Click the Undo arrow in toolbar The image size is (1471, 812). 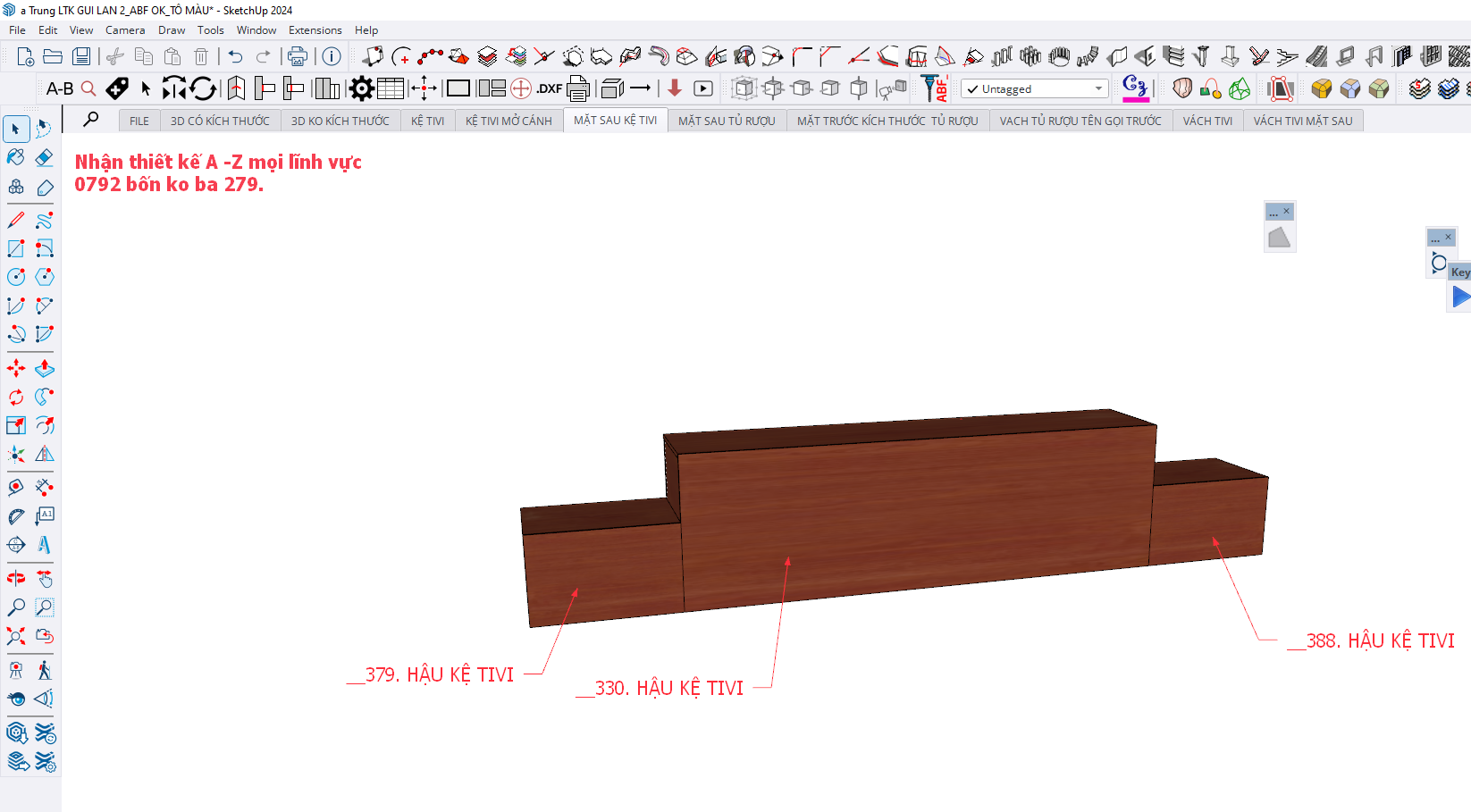tap(235, 57)
